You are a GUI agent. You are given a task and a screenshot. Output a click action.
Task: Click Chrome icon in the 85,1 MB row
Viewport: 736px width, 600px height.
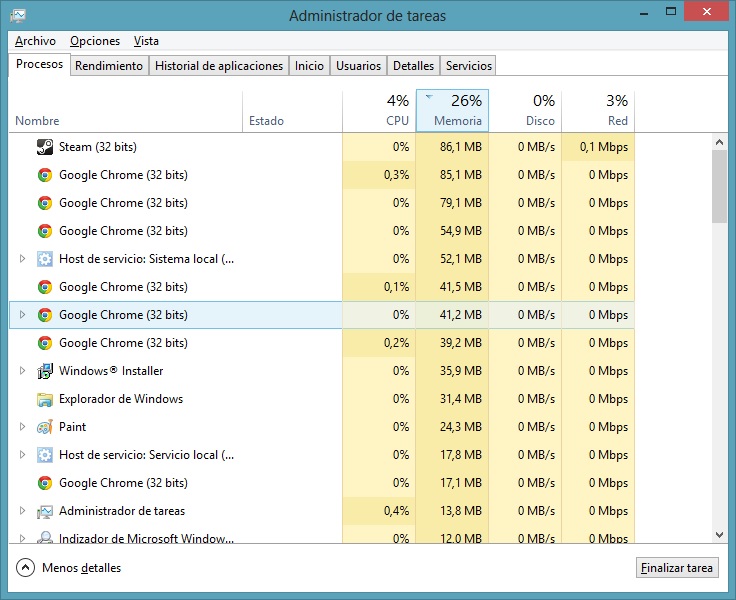pyautogui.click(x=45, y=175)
